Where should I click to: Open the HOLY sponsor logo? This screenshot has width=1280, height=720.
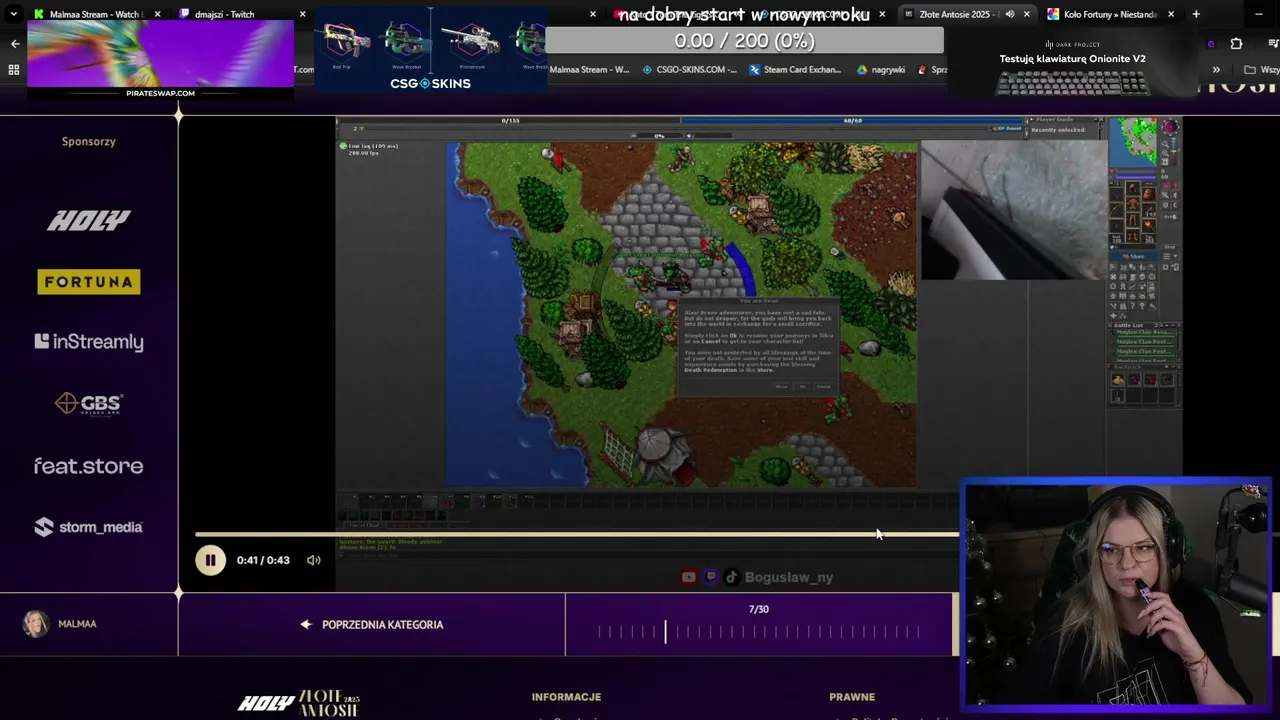click(89, 221)
